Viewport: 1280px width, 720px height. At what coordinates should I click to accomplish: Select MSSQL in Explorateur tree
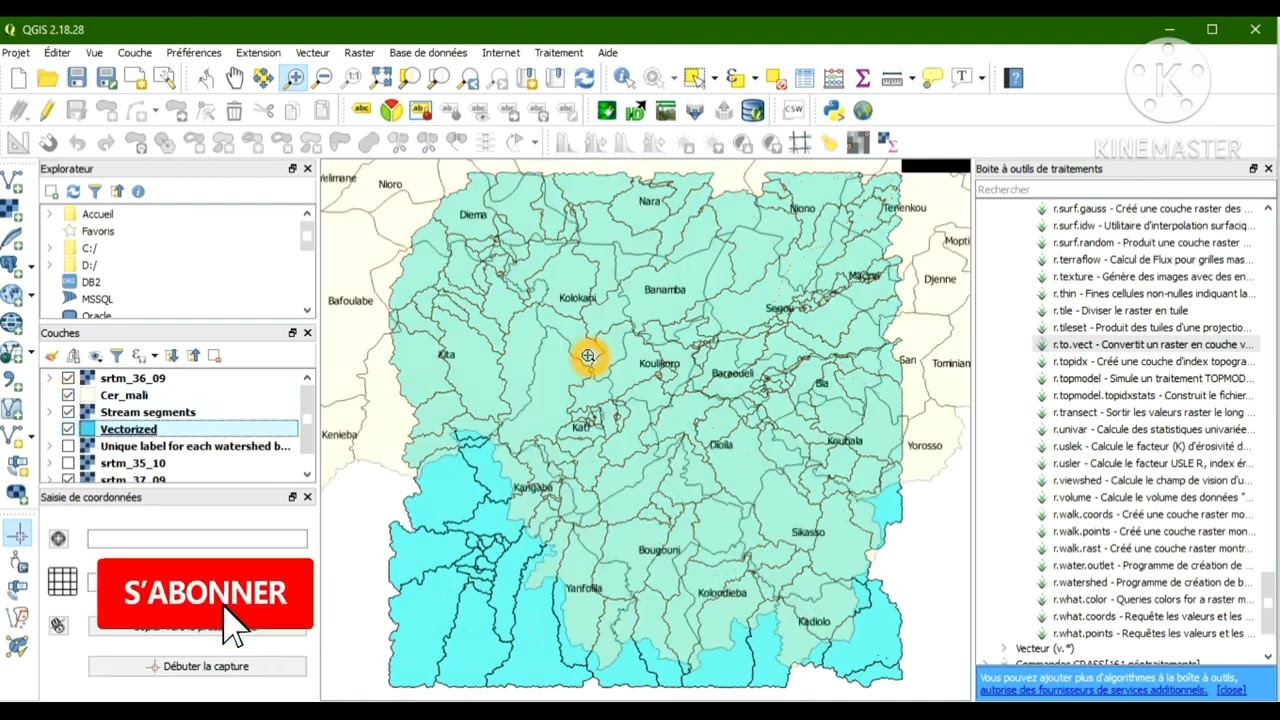97,299
